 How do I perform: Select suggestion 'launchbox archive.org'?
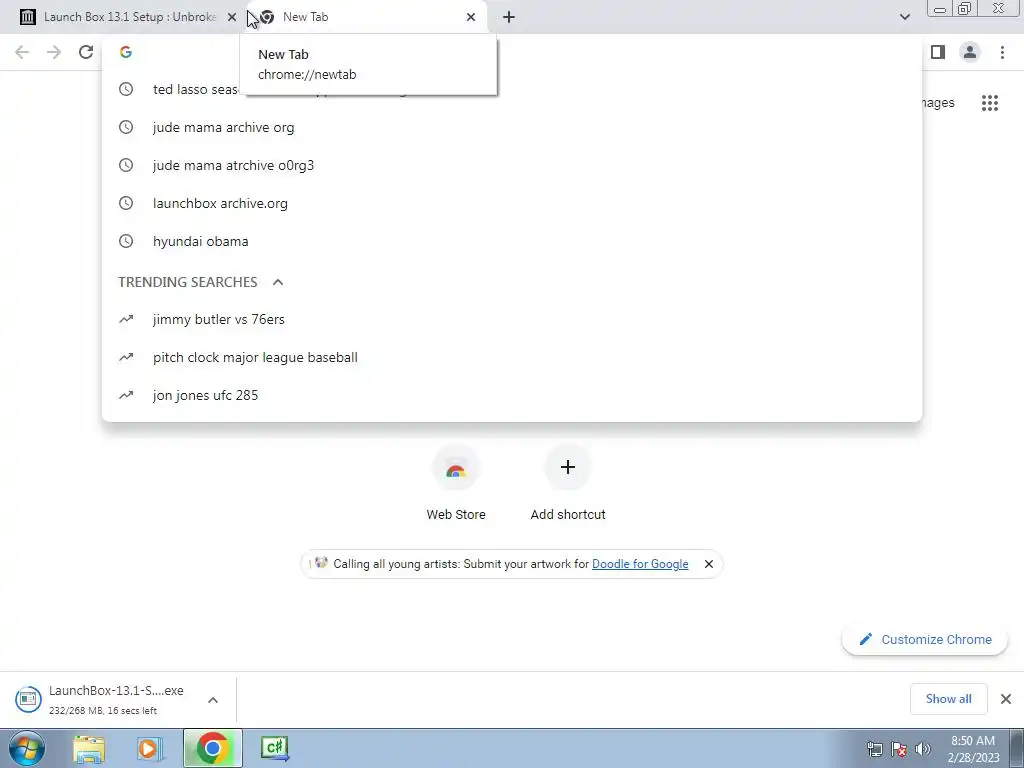point(512,203)
